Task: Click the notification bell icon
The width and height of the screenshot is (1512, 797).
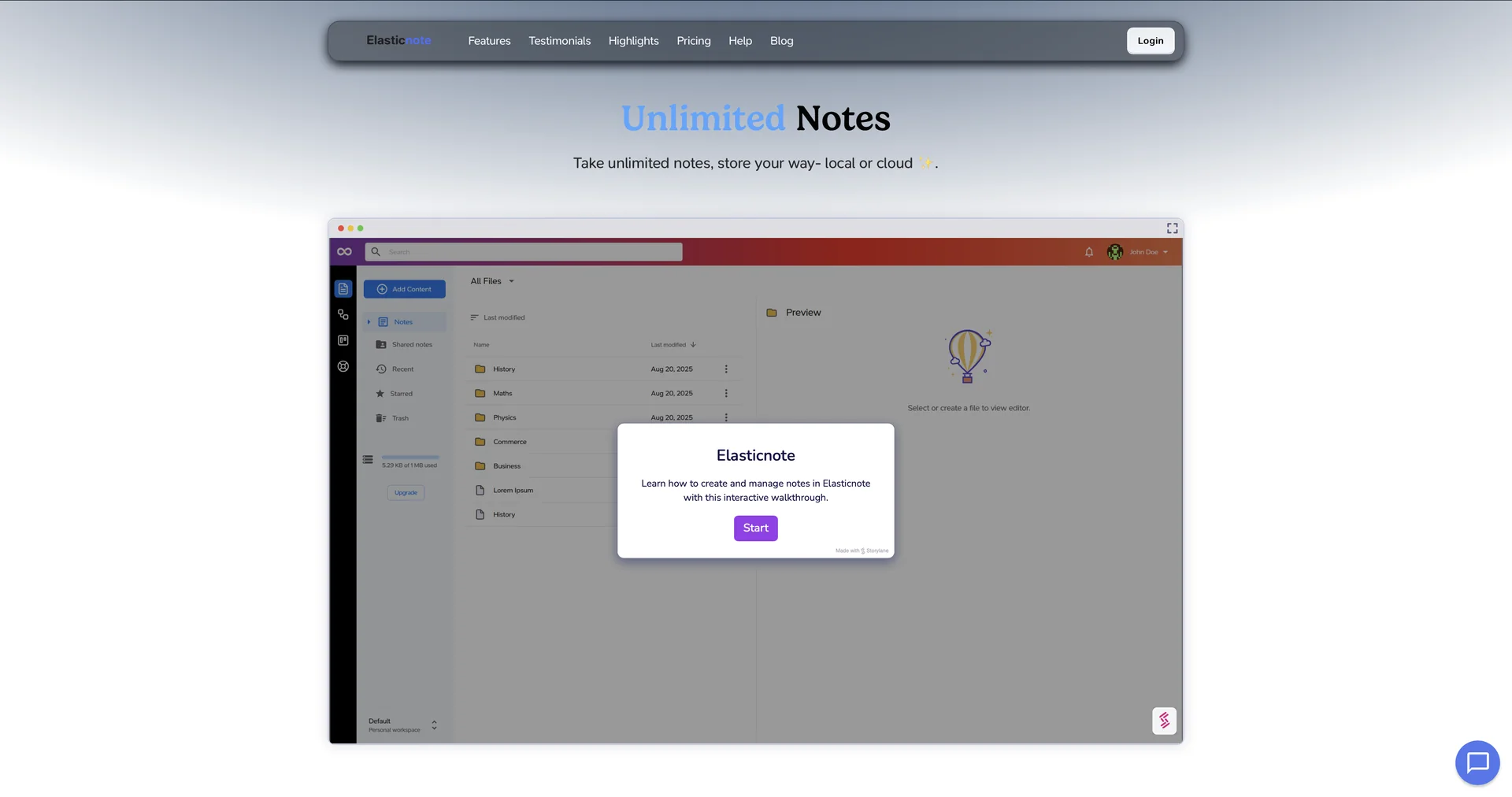Action: [x=1089, y=252]
